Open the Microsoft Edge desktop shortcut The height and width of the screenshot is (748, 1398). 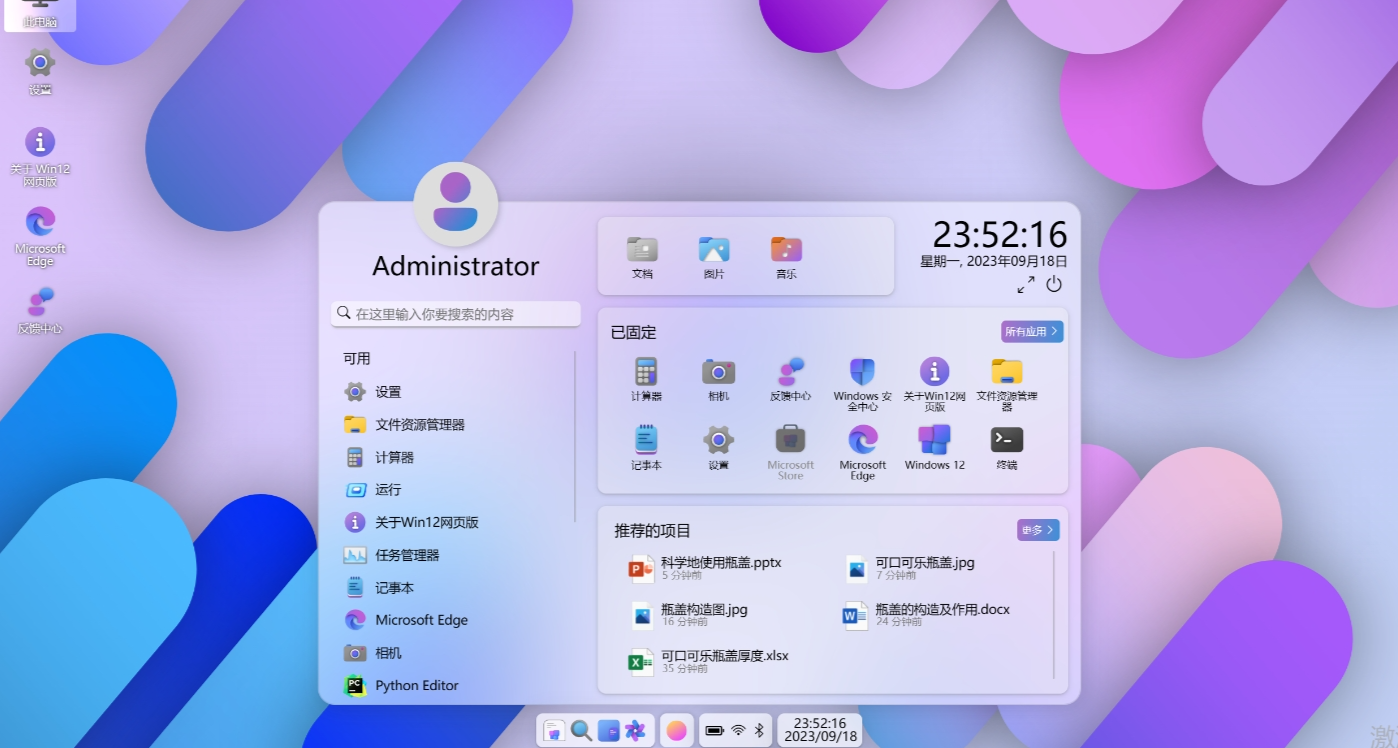tap(40, 236)
